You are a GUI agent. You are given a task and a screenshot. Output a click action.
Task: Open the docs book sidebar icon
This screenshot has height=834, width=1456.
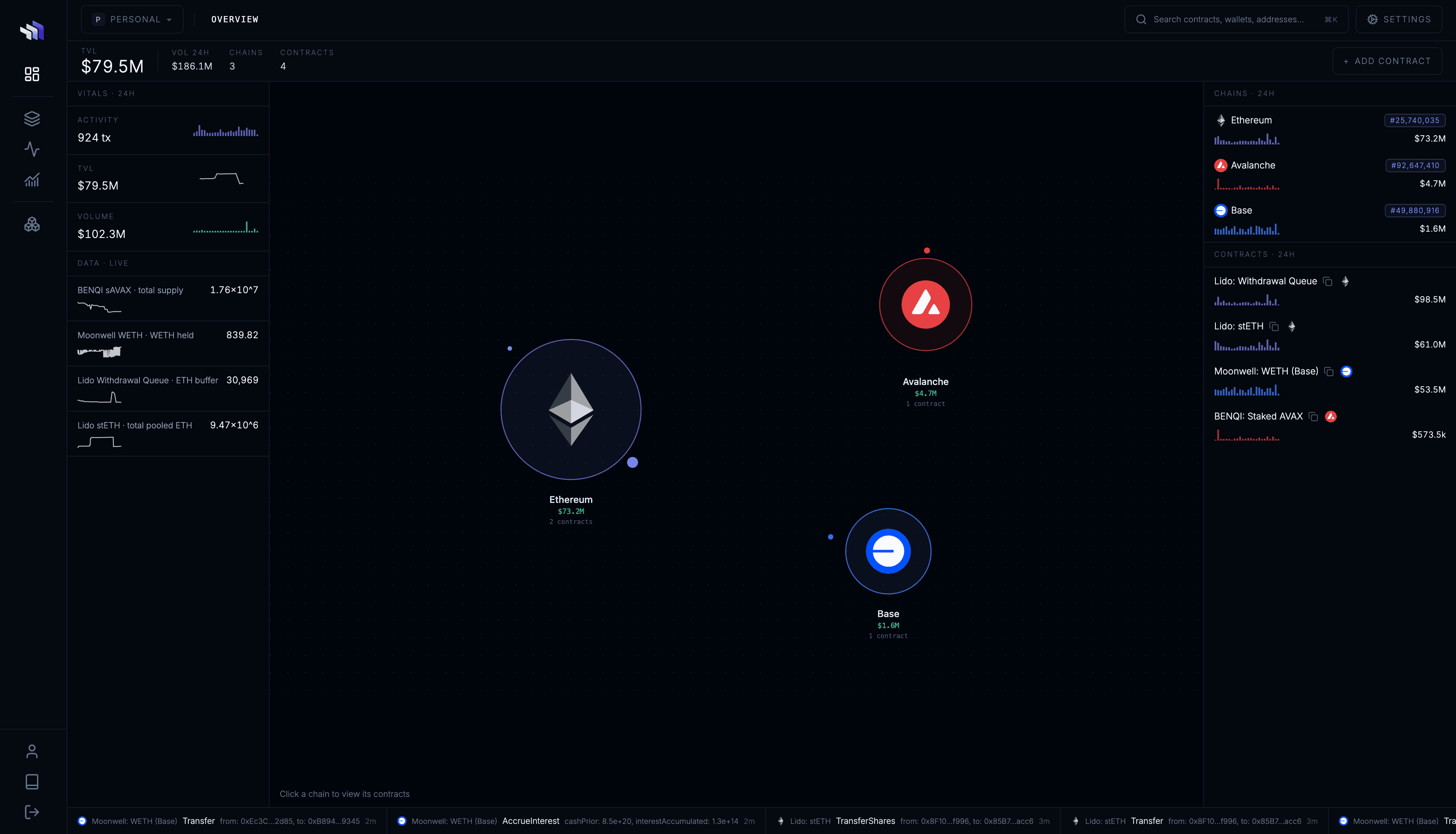[32, 782]
